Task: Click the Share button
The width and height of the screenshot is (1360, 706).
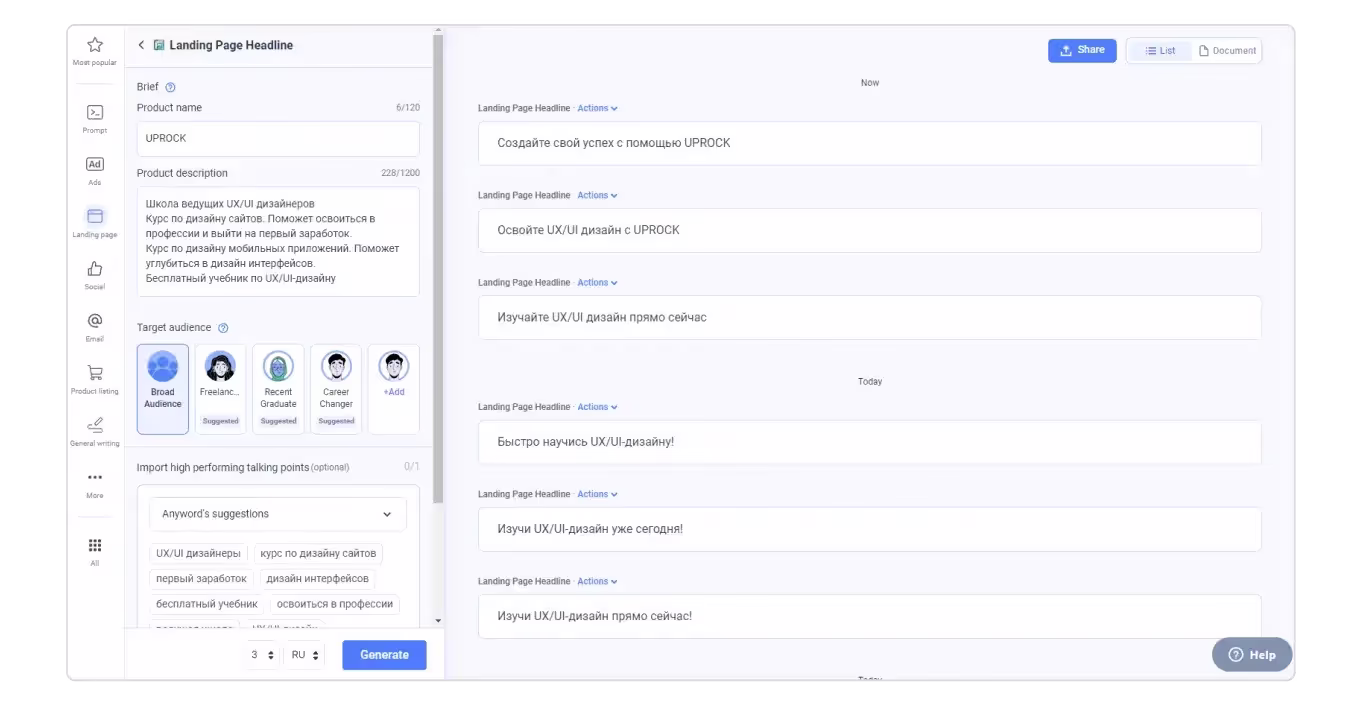Action: point(1082,50)
